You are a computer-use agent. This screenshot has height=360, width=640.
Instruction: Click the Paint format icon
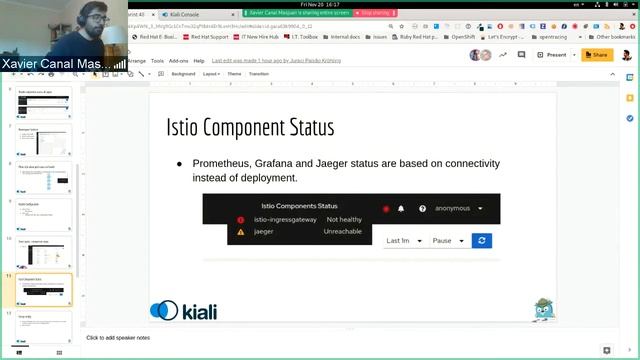[x=62, y=74]
